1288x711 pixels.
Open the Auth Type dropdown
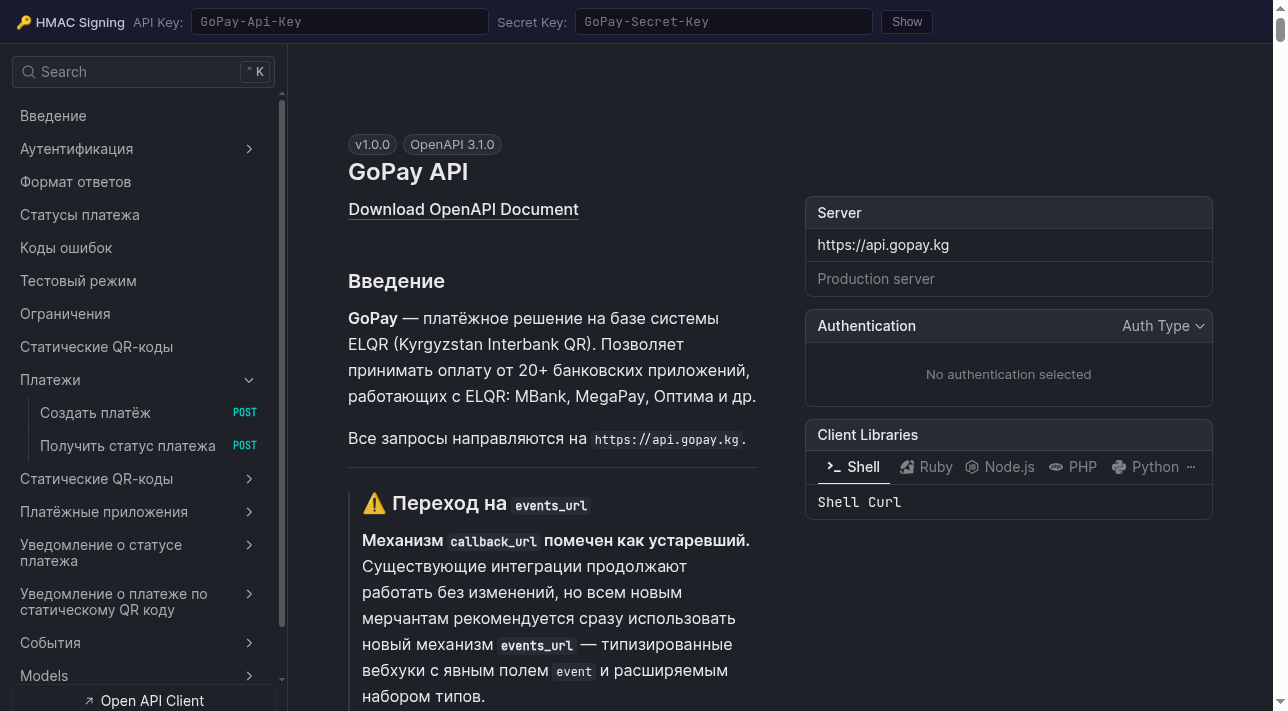click(x=1163, y=326)
